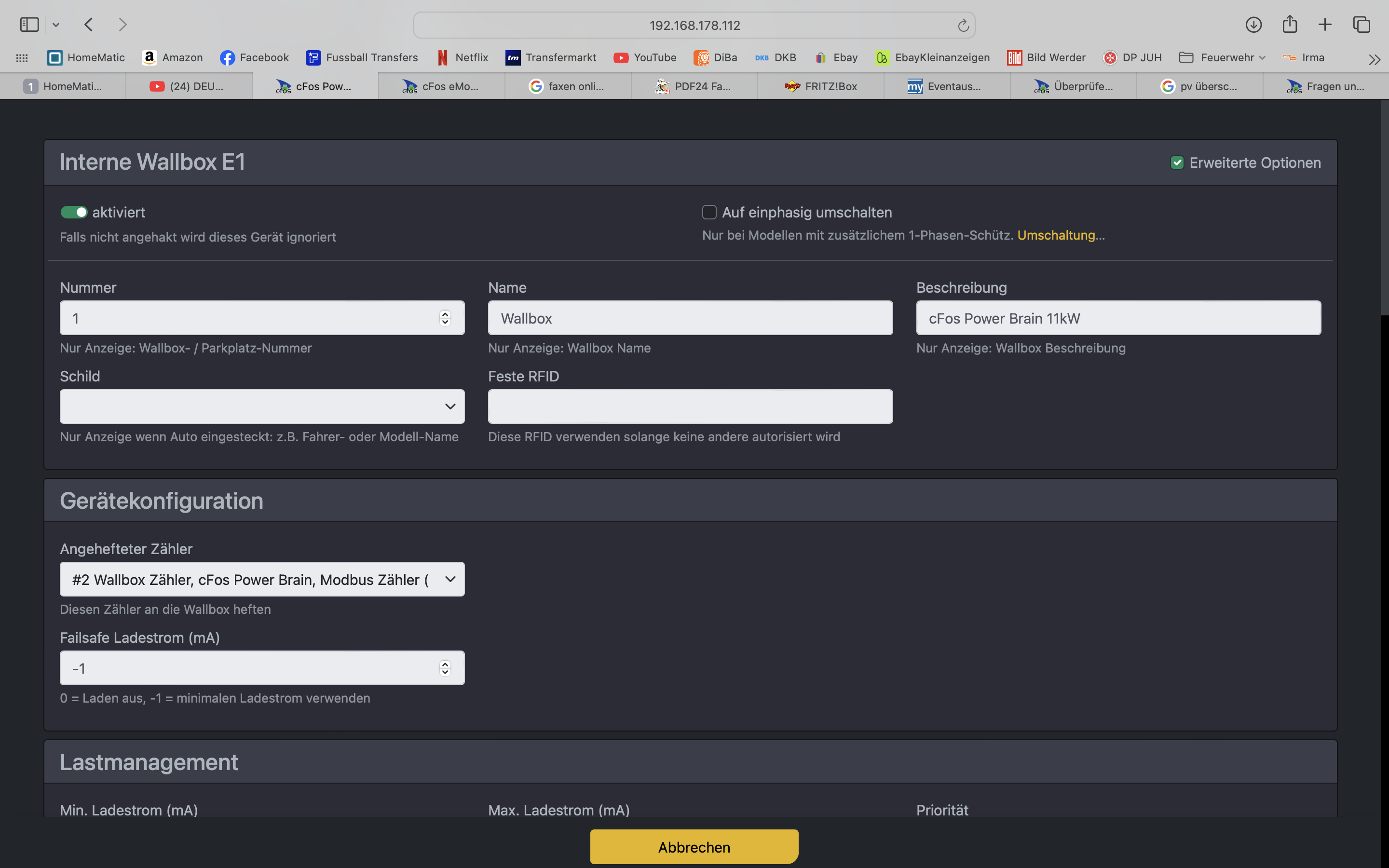
Task: Switch to the Überprüfe... tab
Action: click(x=1073, y=86)
